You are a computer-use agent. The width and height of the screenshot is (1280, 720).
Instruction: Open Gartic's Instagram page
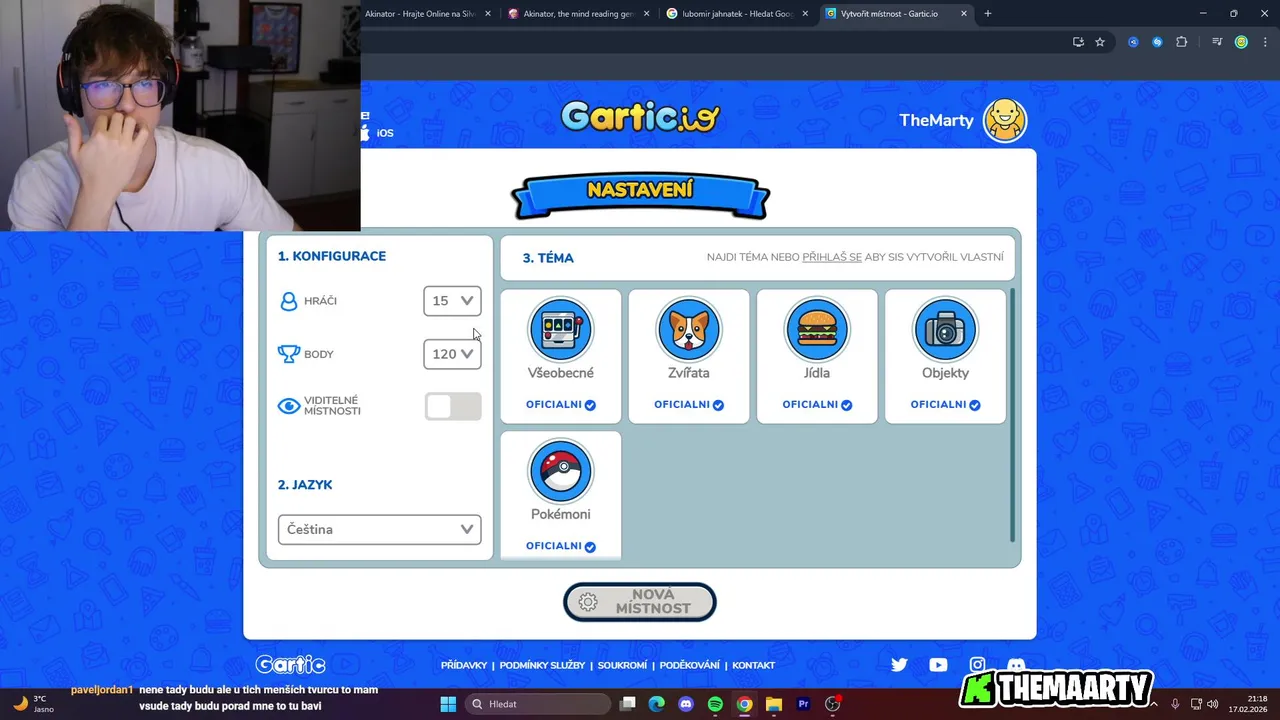pyautogui.click(x=977, y=665)
